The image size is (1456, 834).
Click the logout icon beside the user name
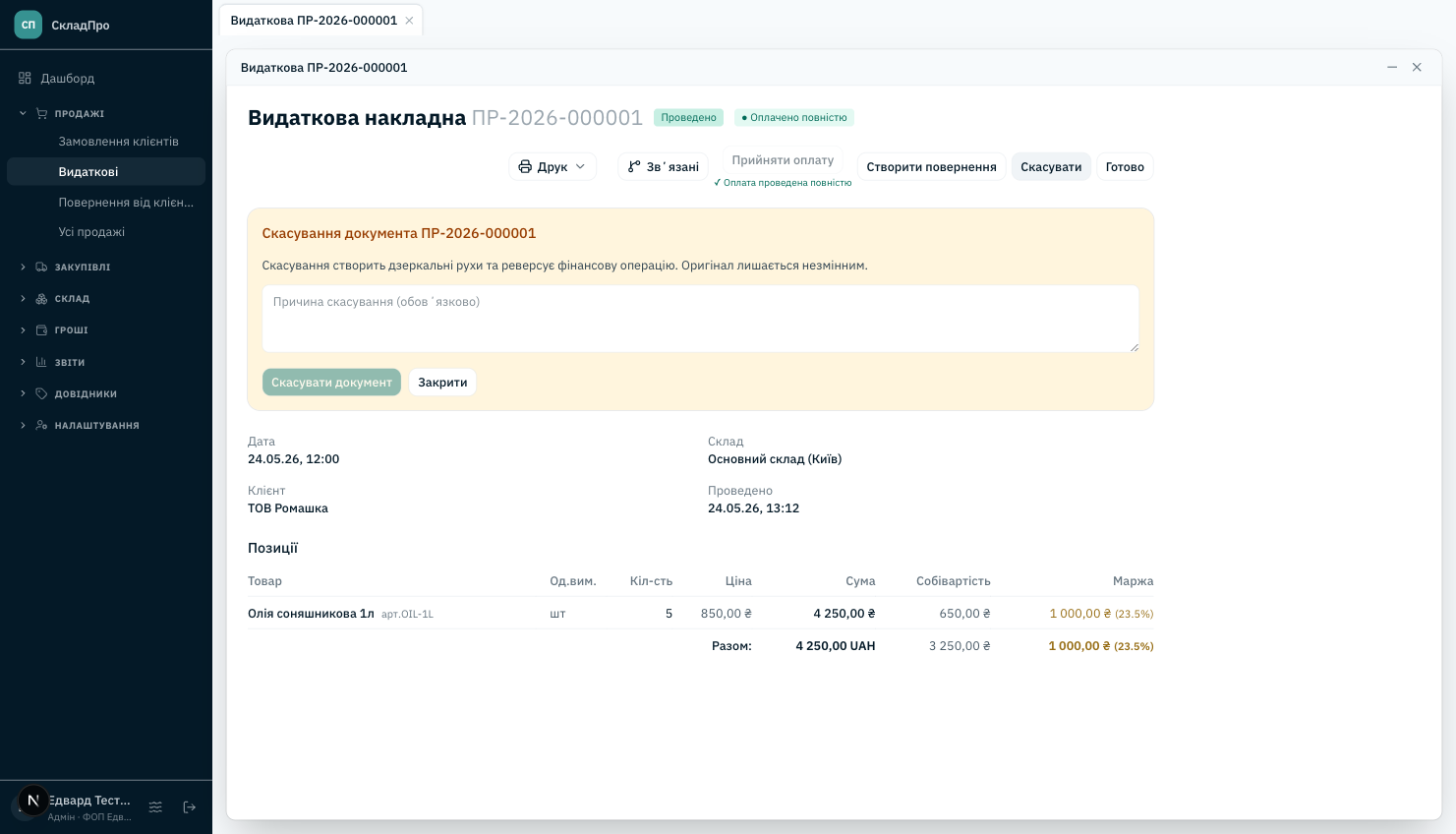tap(190, 807)
